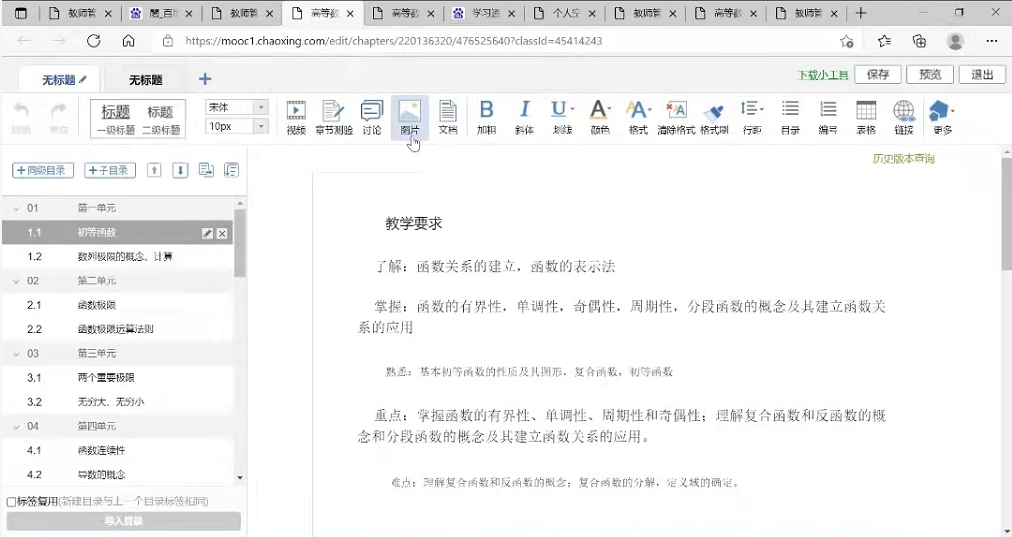1012x537 pixels.
Task: Insert a table with 表格 icon
Action: [x=866, y=117]
